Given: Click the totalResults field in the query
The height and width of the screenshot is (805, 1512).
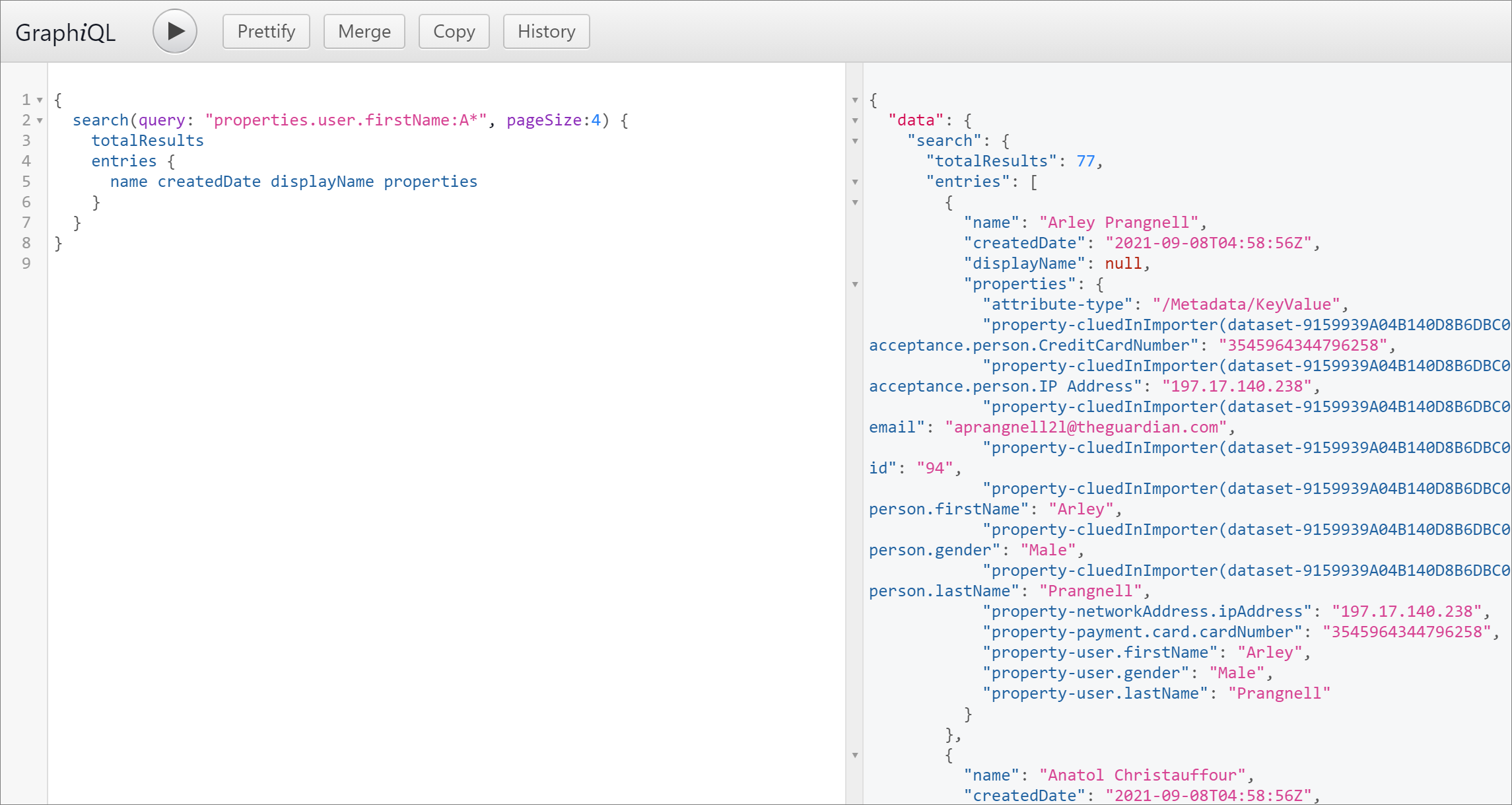Looking at the screenshot, I should click(x=147, y=141).
